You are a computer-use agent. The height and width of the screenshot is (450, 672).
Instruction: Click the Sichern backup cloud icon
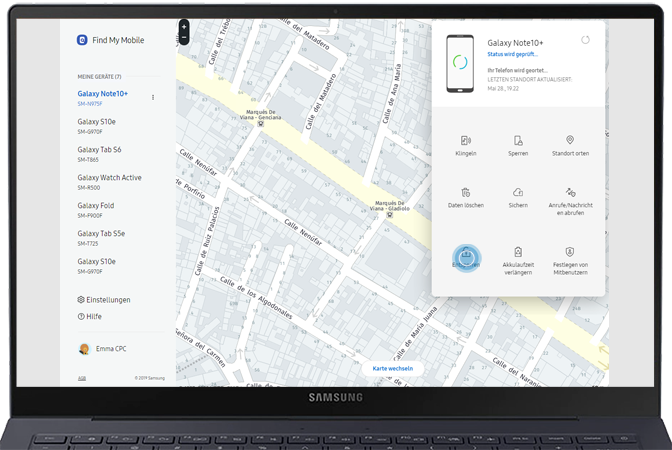point(518,192)
